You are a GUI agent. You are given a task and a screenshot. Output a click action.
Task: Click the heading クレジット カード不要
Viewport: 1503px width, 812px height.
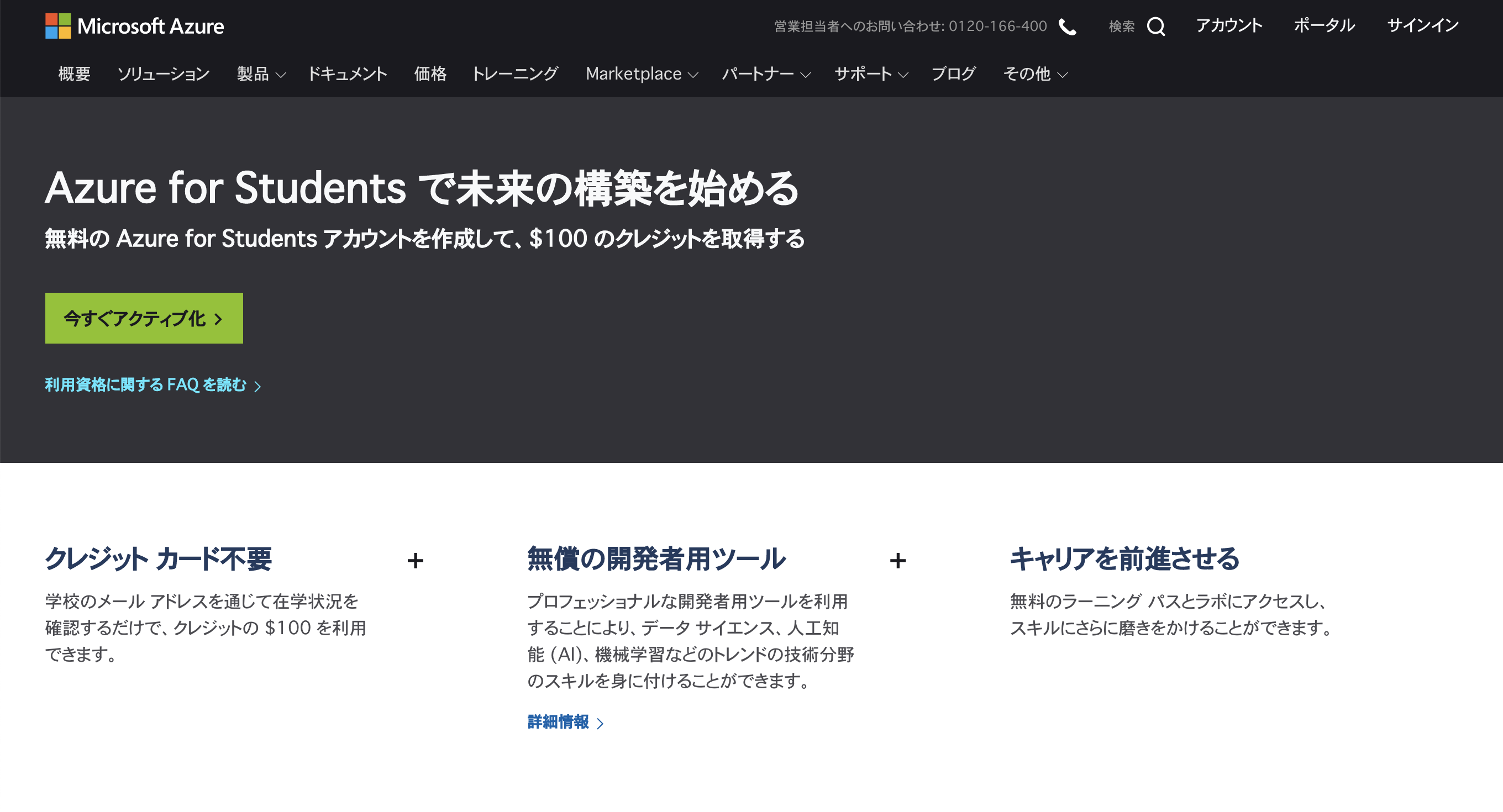pos(158,559)
